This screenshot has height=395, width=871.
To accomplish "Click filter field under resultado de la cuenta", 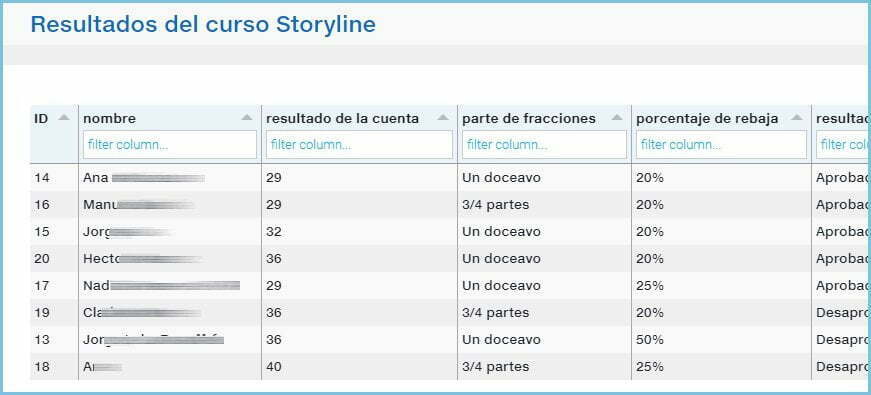I will pos(359,144).
